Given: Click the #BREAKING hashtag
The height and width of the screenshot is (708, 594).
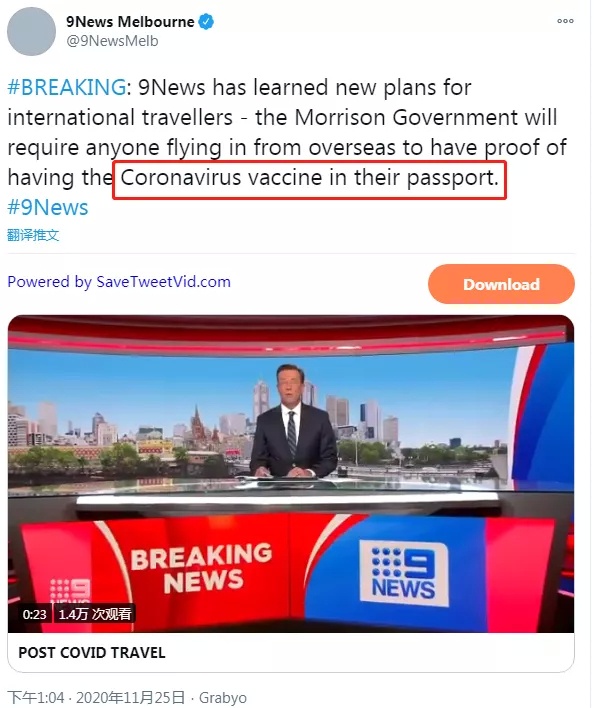Looking at the screenshot, I should [67, 87].
